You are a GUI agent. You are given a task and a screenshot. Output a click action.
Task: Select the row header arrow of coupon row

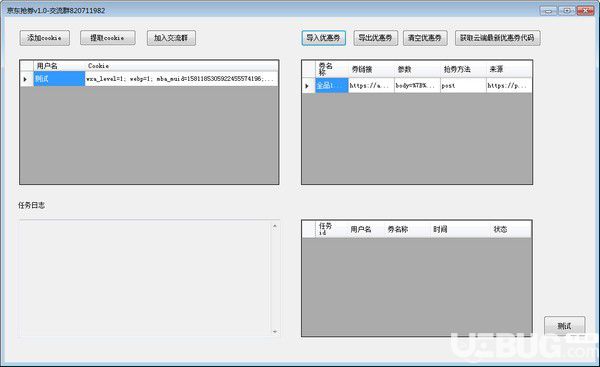click(x=308, y=85)
